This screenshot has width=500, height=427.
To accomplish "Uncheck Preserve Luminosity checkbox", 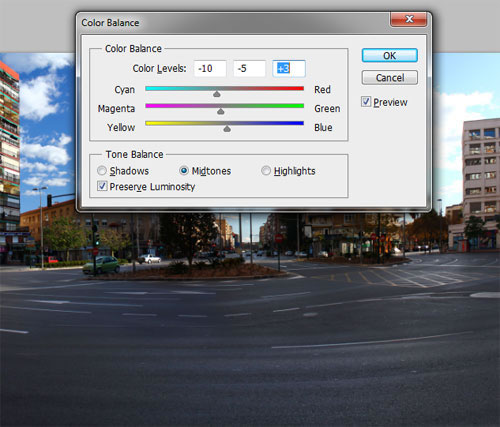I will pyautogui.click(x=102, y=186).
